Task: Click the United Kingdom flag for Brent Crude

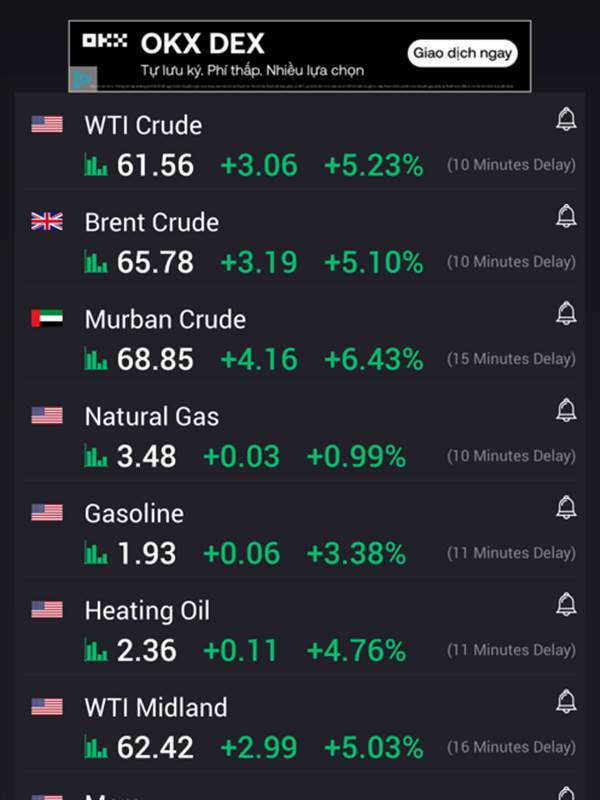Action: click(47, 221)
